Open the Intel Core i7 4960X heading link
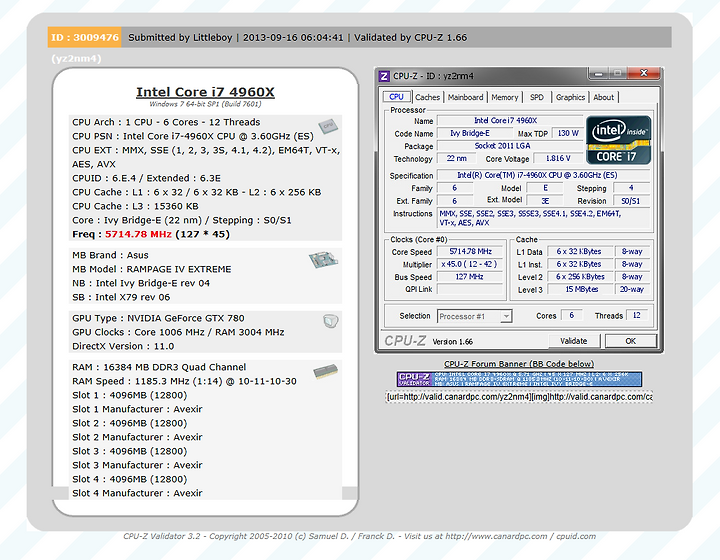 pos(205,92)
